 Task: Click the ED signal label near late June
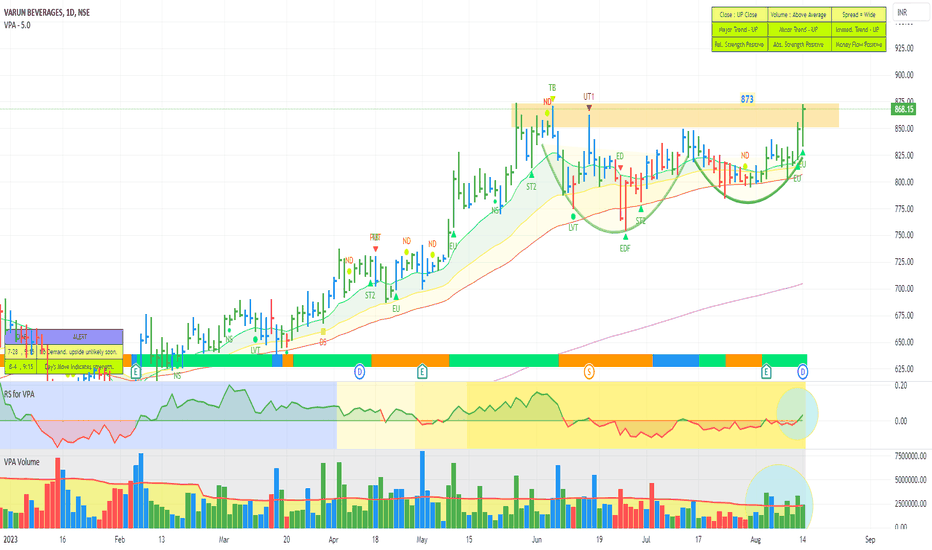pos(620,156)
